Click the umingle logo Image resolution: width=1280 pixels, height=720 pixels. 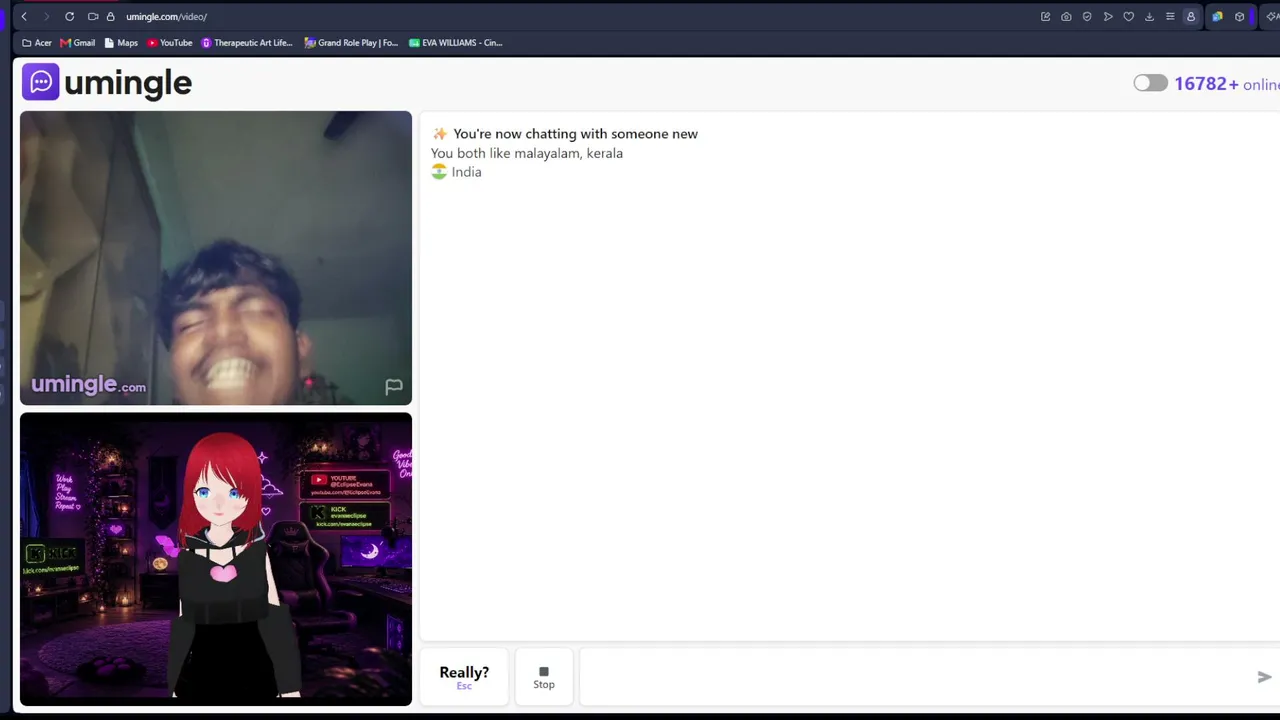107,83
